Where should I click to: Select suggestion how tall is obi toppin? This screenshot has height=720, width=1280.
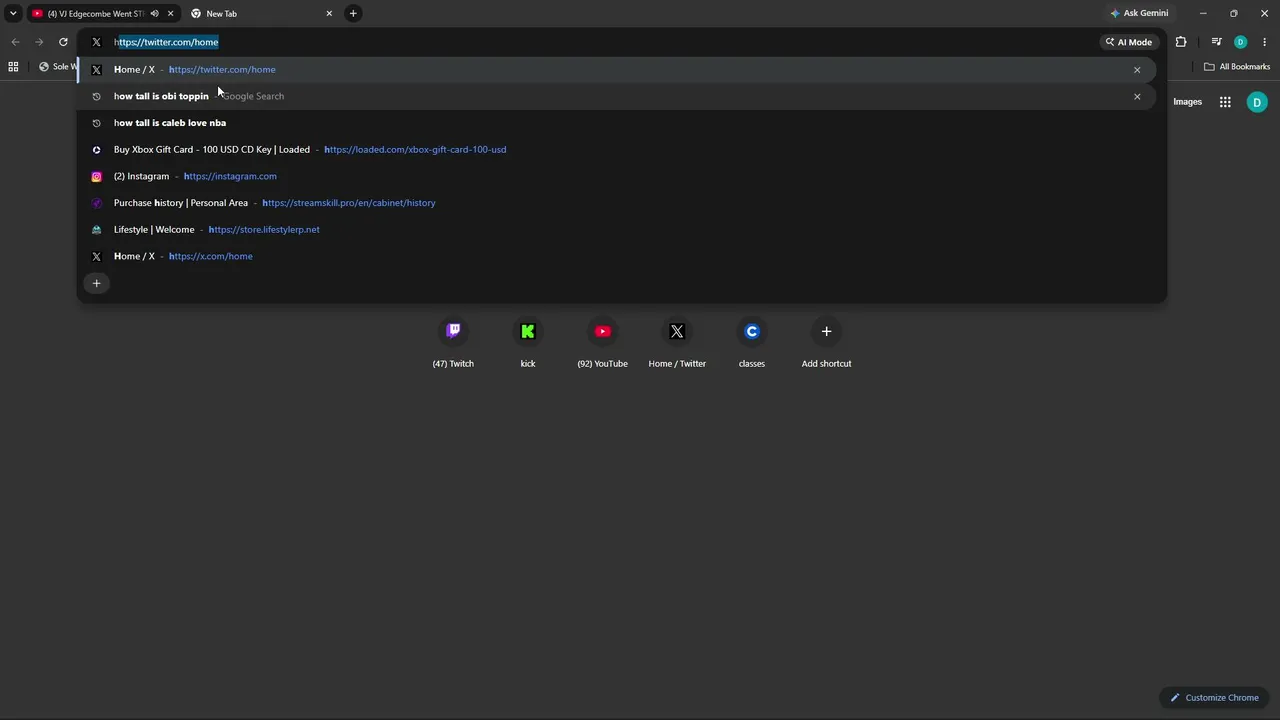(x=617, y=96)
